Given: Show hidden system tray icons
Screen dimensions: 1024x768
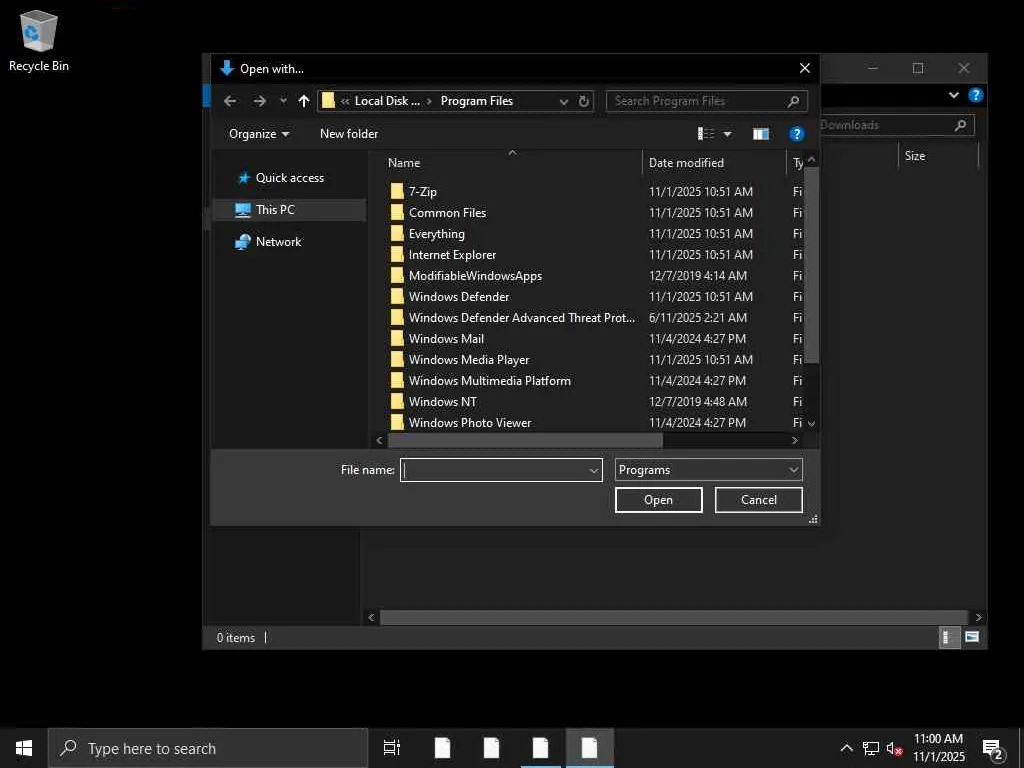Looking at the screenshot, I should pyautogui.click(x=846, y=748).
